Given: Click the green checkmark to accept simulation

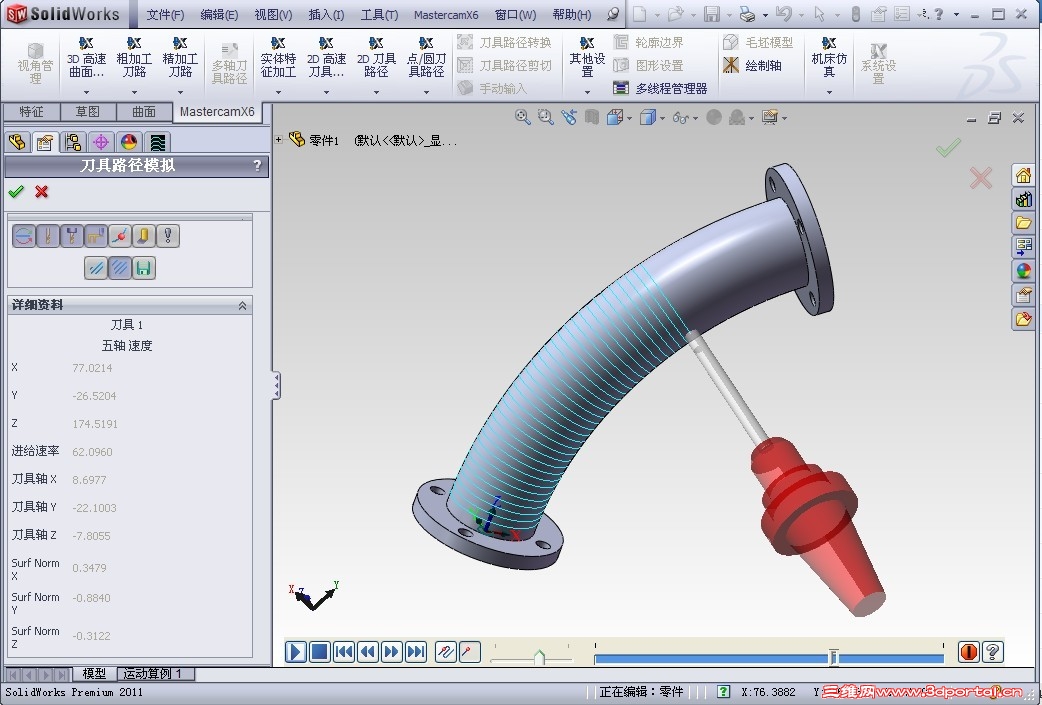Looking at the screenshot, I should 16,191.
